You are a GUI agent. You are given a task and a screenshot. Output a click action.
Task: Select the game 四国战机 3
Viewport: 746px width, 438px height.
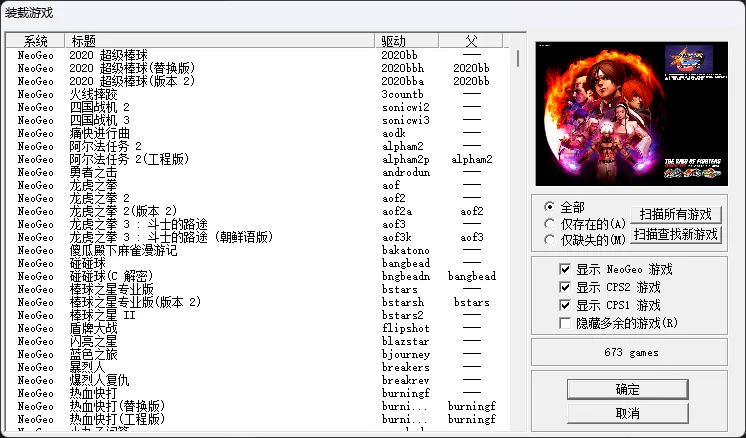(x=257, y=120)
